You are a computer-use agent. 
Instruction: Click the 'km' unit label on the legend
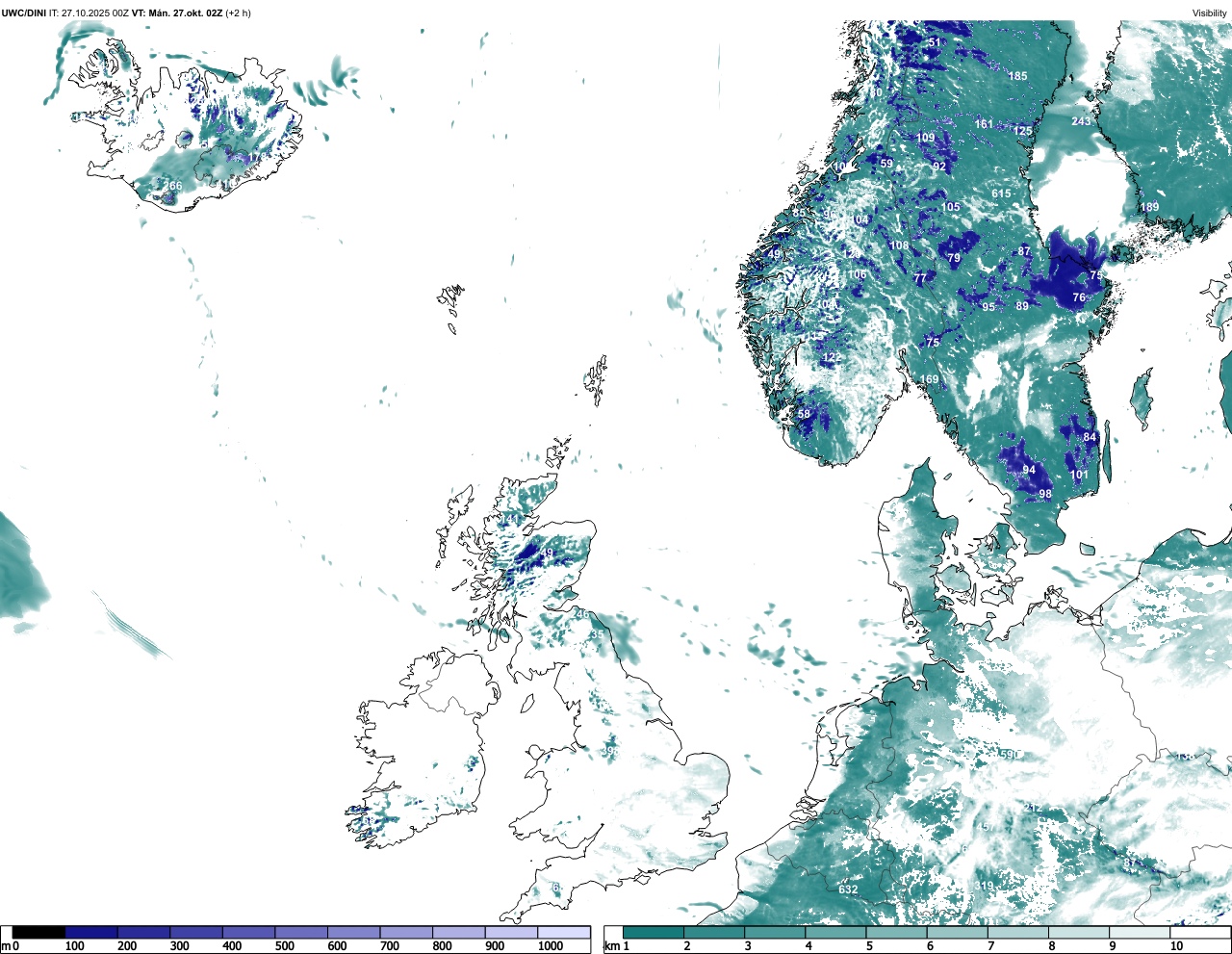pos(610,946)
